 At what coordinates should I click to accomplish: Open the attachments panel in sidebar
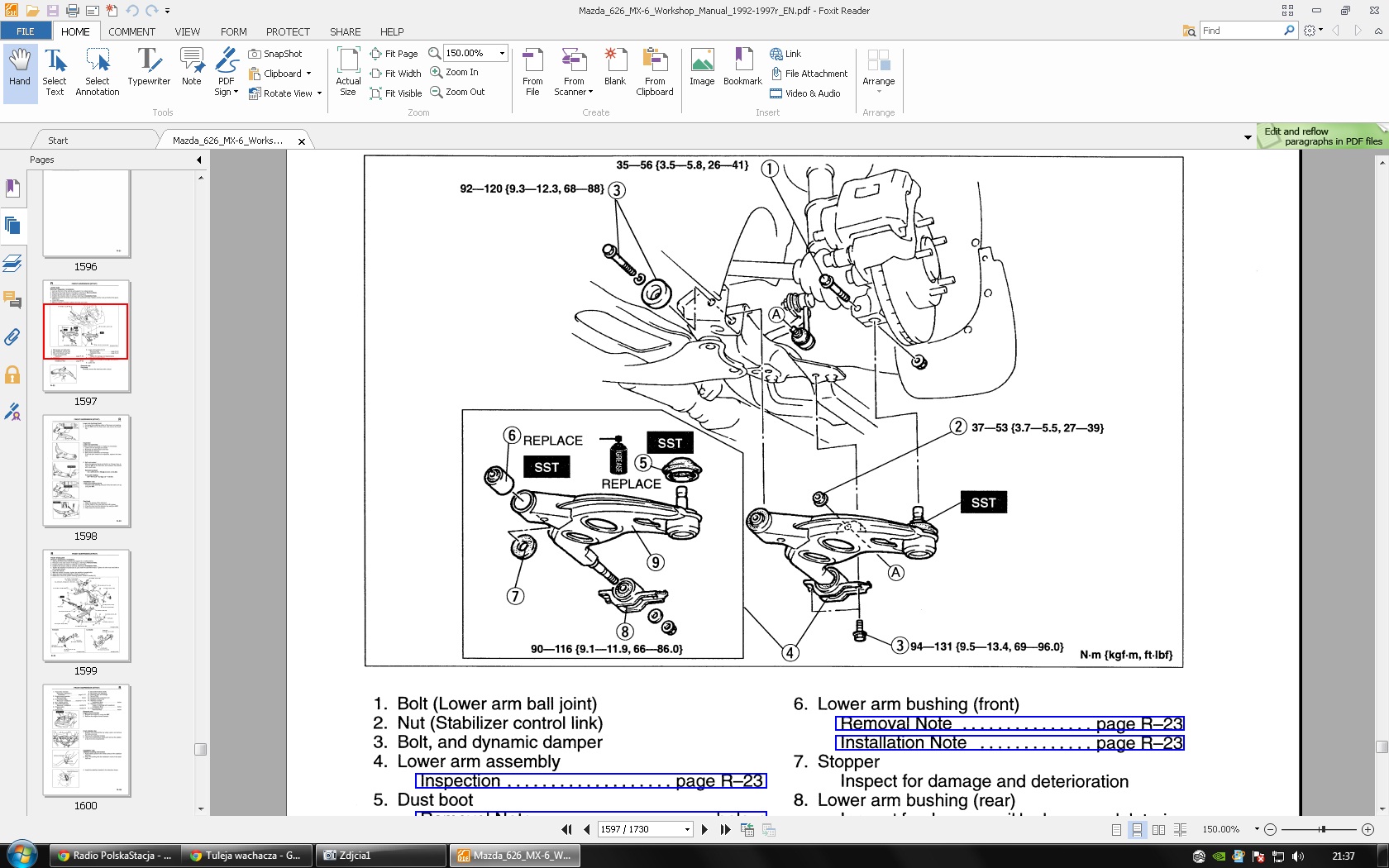(12, 337)
